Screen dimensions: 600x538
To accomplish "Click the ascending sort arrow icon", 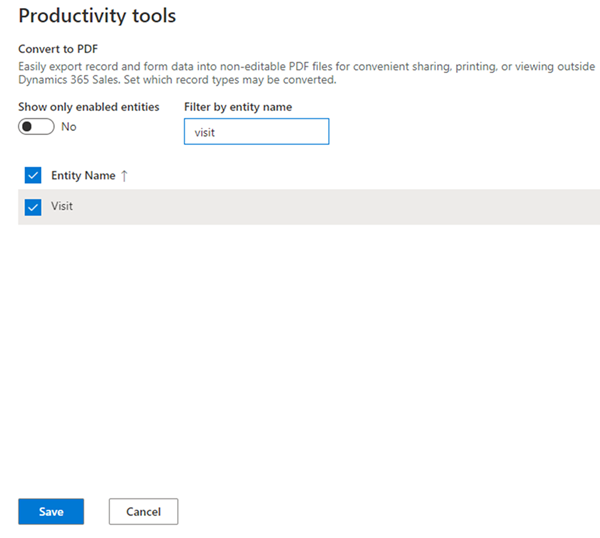I will tap(124, 176).
